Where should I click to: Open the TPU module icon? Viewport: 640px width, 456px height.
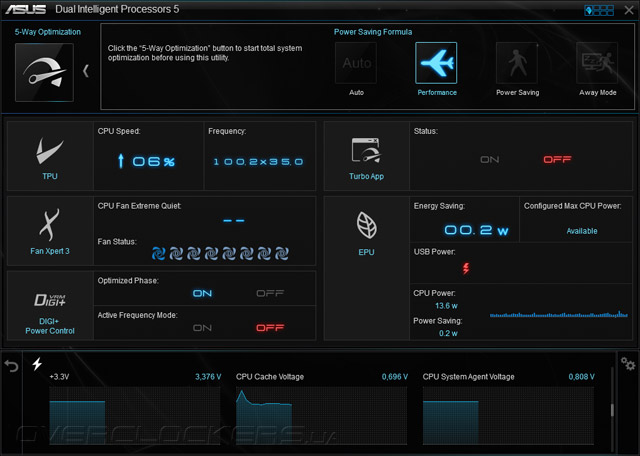coord(50,151)
